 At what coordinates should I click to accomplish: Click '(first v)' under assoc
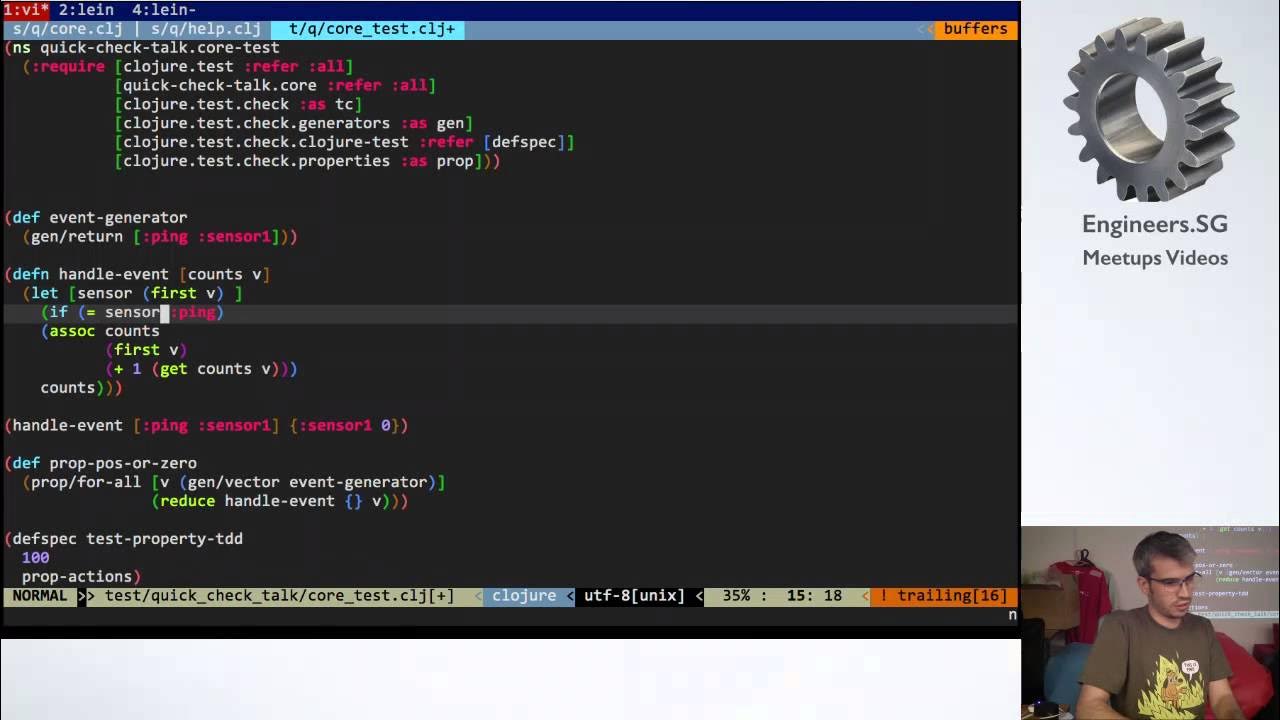[x=146, y=350]
